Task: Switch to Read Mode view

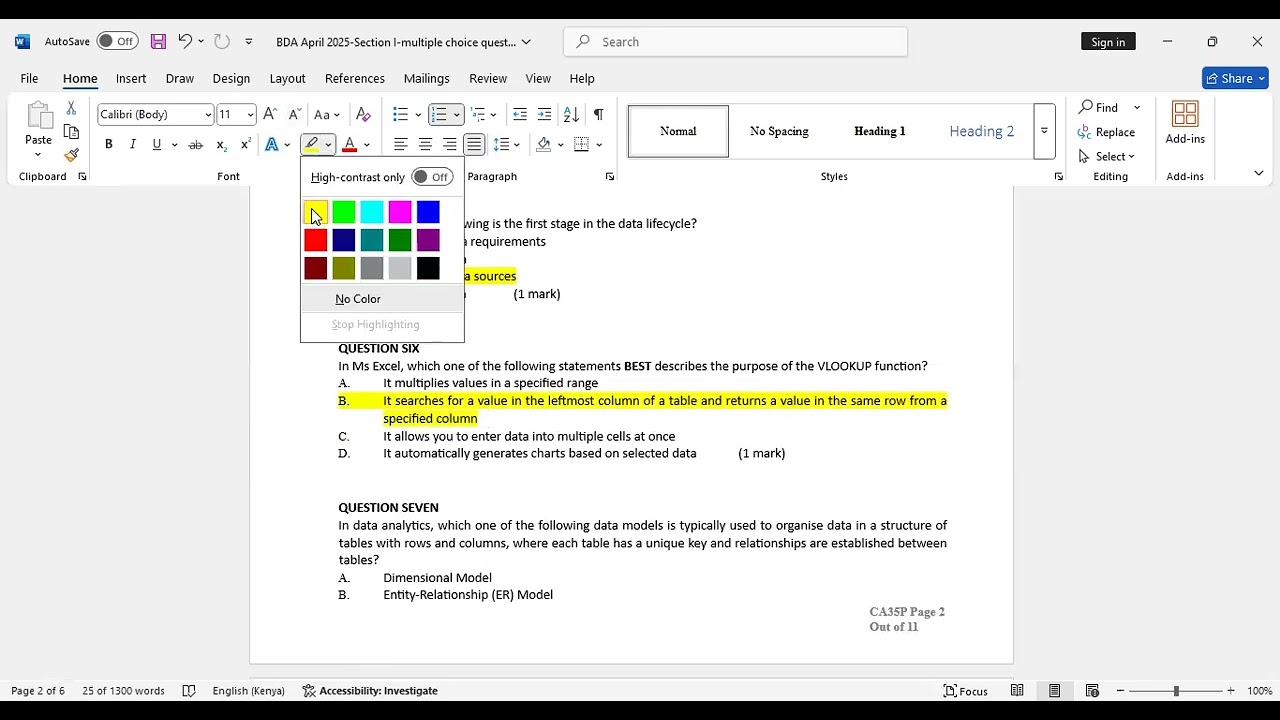Action: click(1017, 691)
